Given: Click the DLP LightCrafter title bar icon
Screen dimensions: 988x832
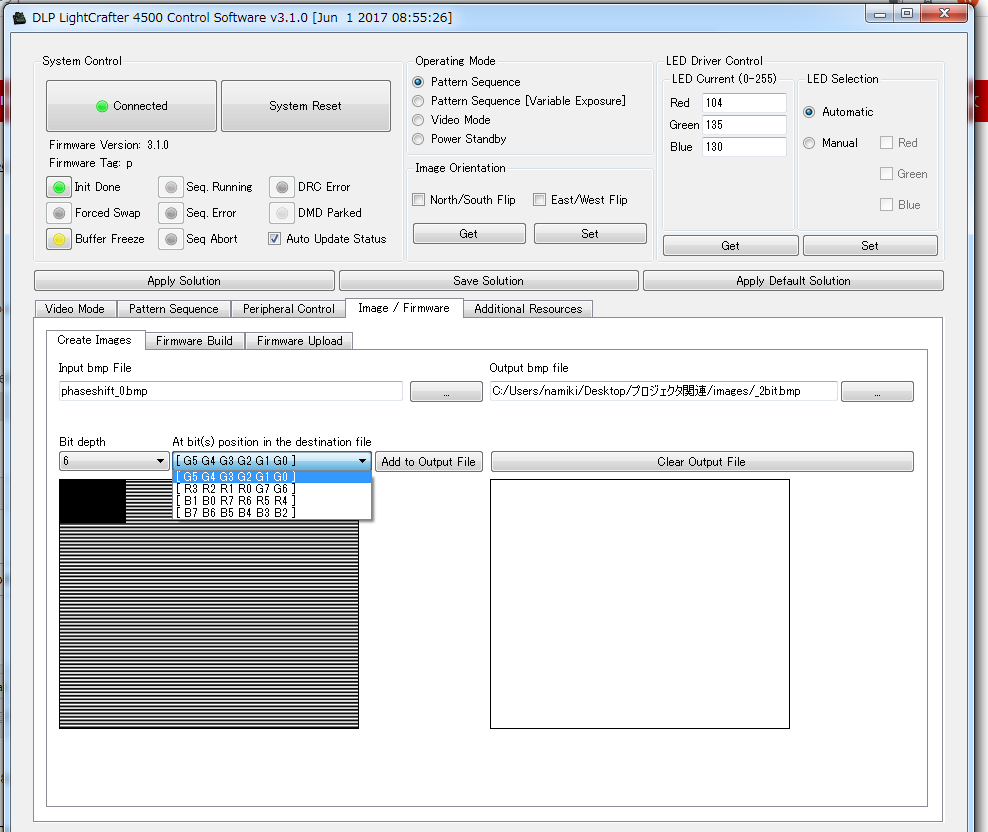Looking at the screenshot, I should 20,18.
